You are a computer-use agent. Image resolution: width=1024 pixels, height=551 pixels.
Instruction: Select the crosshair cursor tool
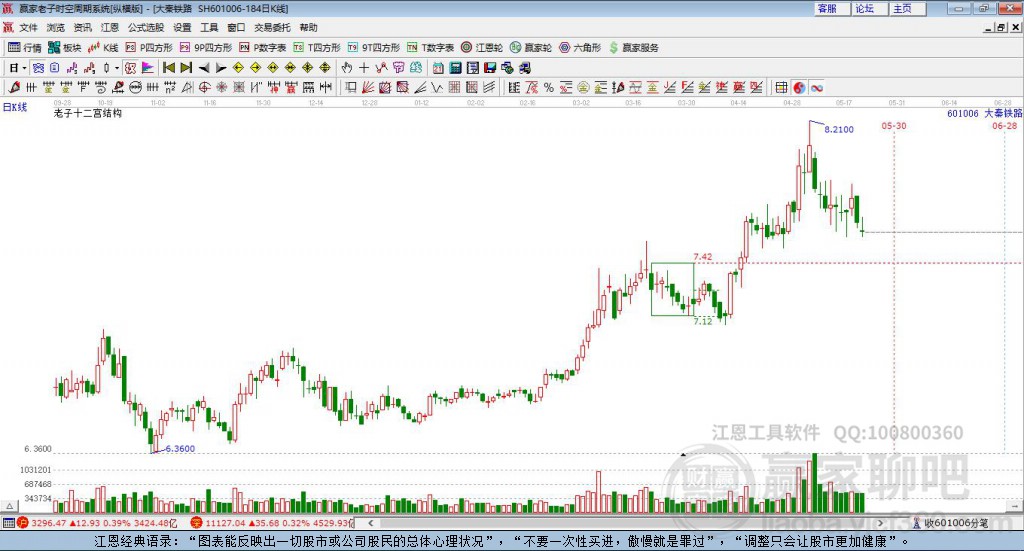point(364,68)
